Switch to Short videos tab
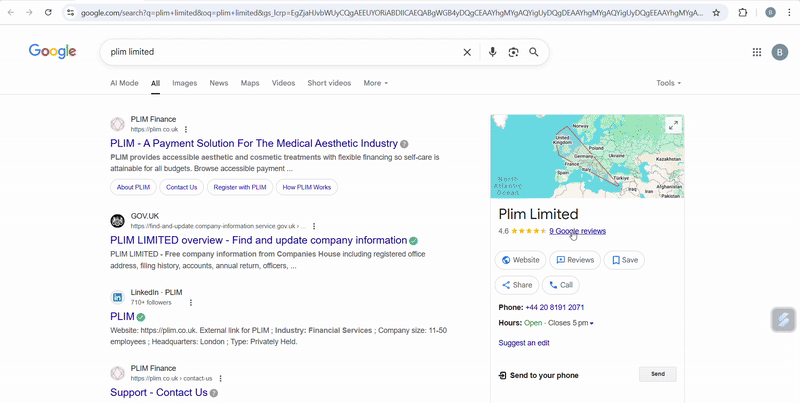This screenshot has width=800, height=403. [329, 83]
